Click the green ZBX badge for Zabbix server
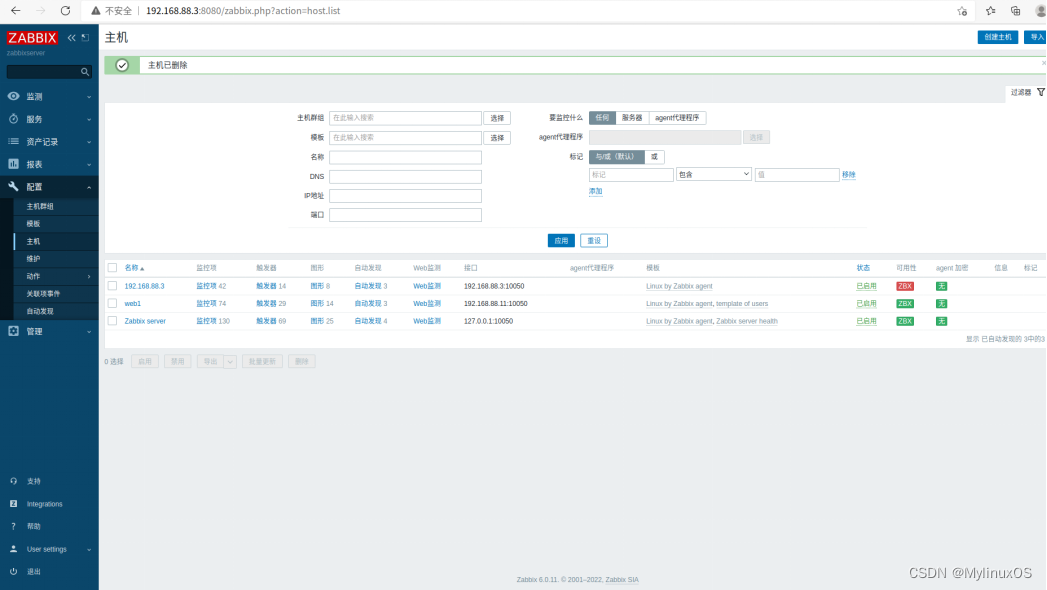 pos(905,321)
